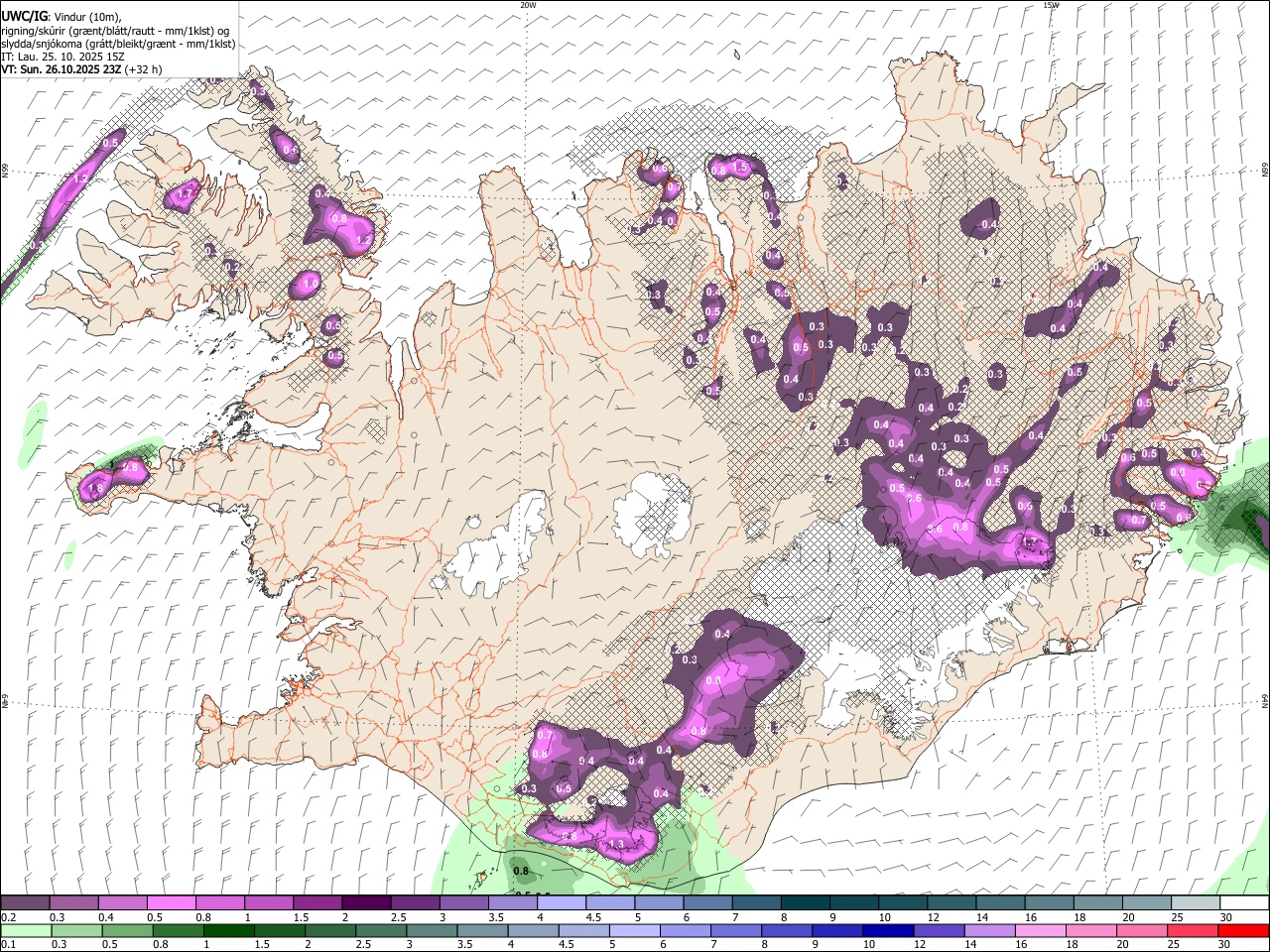
Task: Select pale green lower swatch between 0.1 and 0.3
Action: tap(24, 931)
